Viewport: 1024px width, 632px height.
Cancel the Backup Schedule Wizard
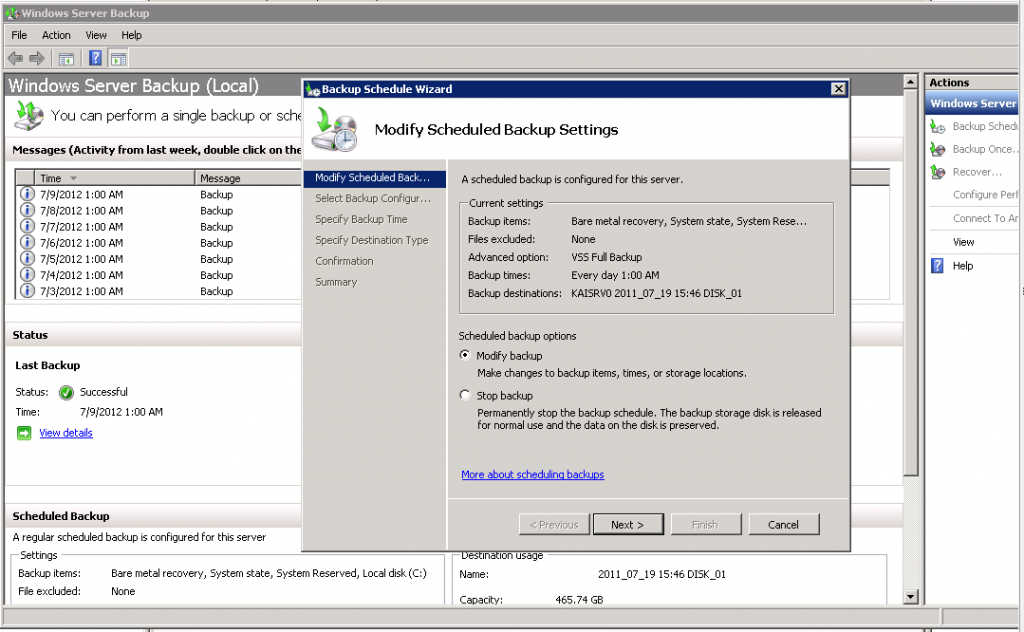click(x=783, y=525)
